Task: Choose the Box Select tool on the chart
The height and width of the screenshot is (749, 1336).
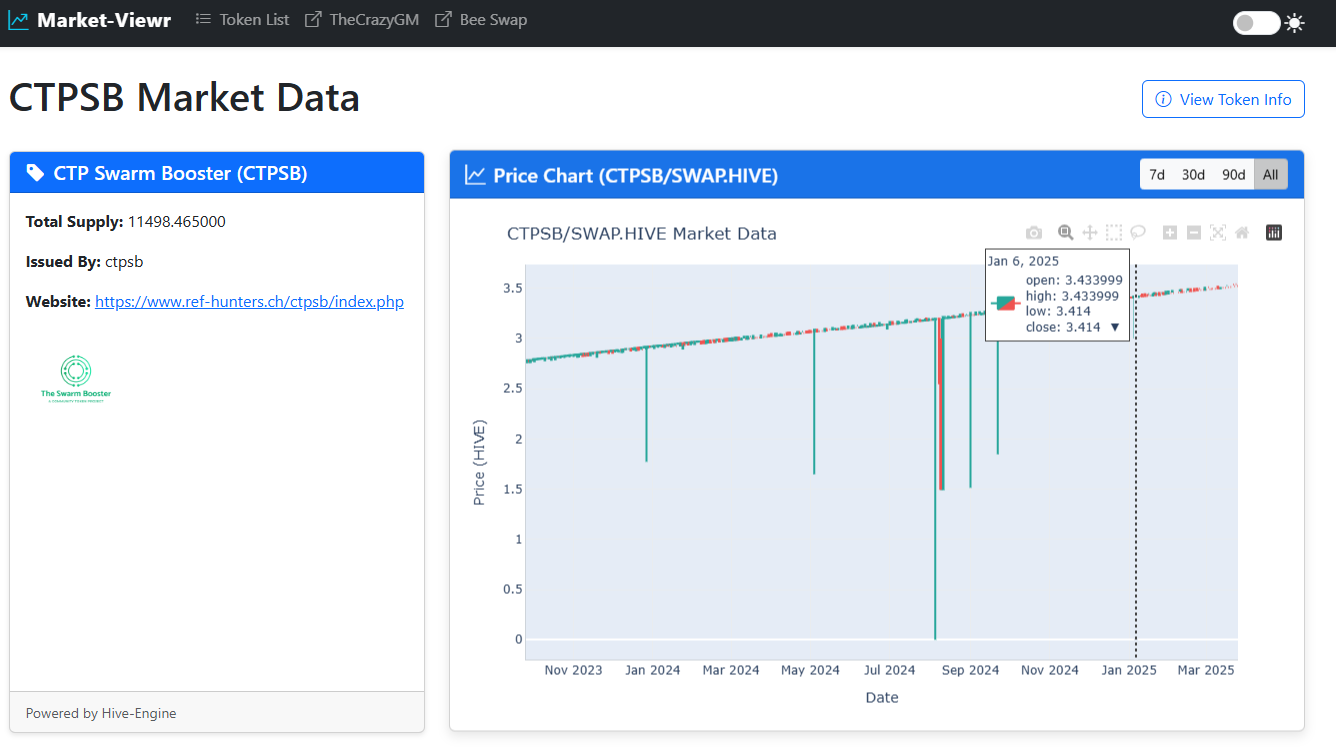Action: tap(1114, 233)
